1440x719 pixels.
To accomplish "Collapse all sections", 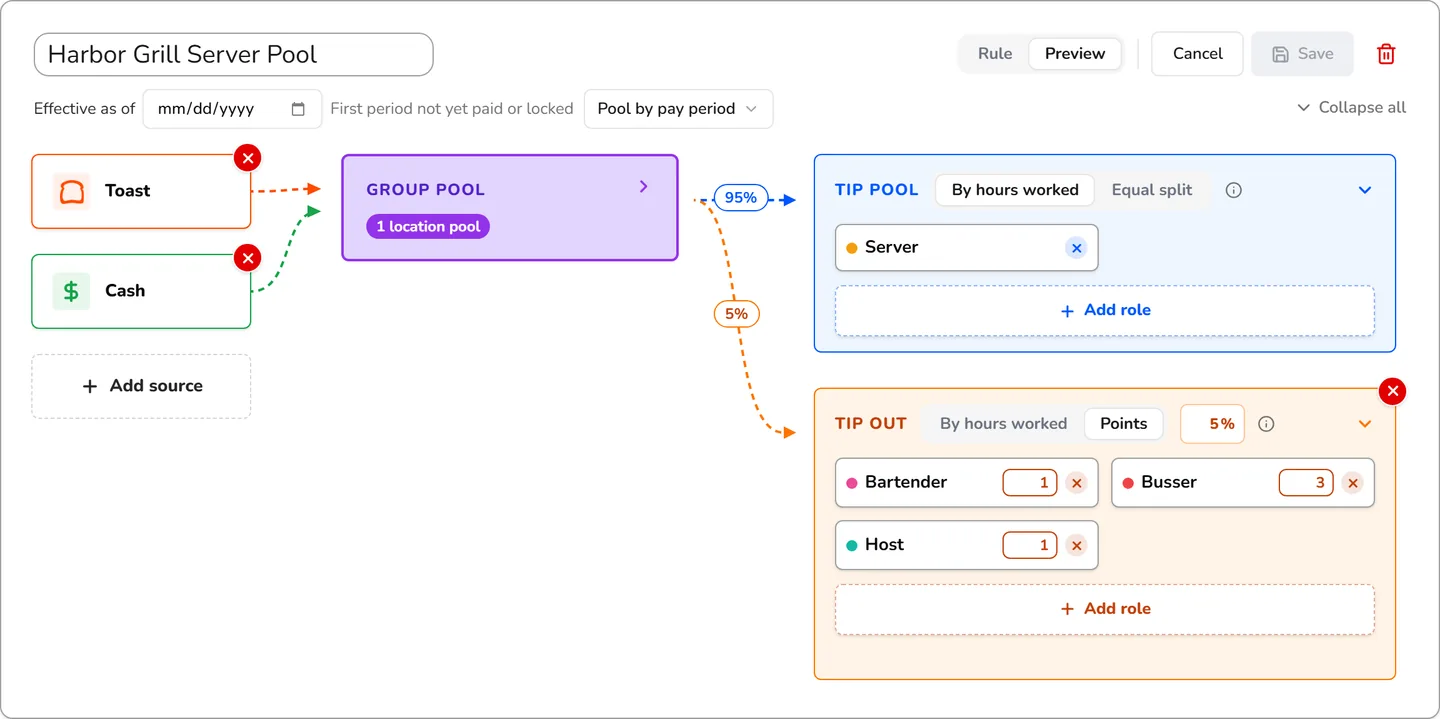I will coord(1351,107).
